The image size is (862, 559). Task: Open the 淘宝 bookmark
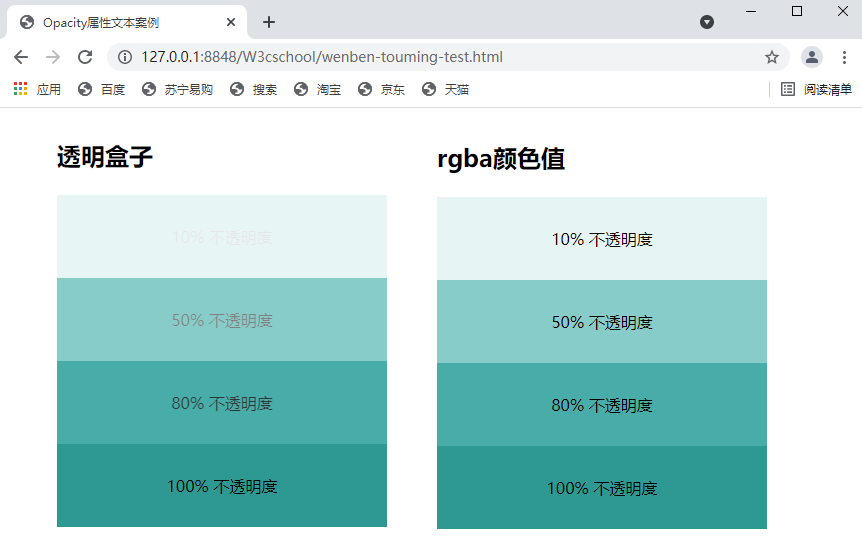[x=318, y=89]
